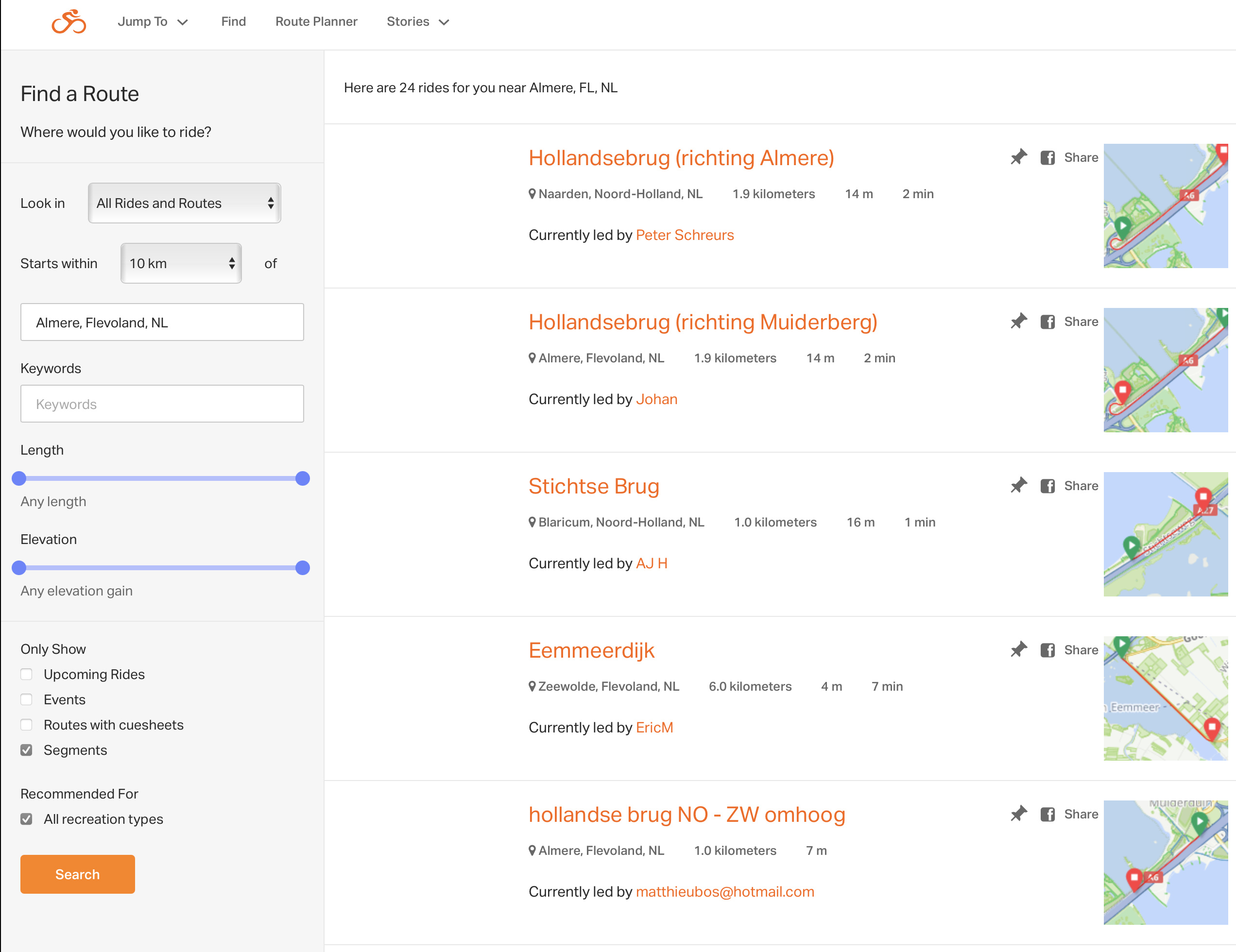Uncheck the Segments filter
Viewport: 1236px width, 952px height.
click(x=26, y=750)
